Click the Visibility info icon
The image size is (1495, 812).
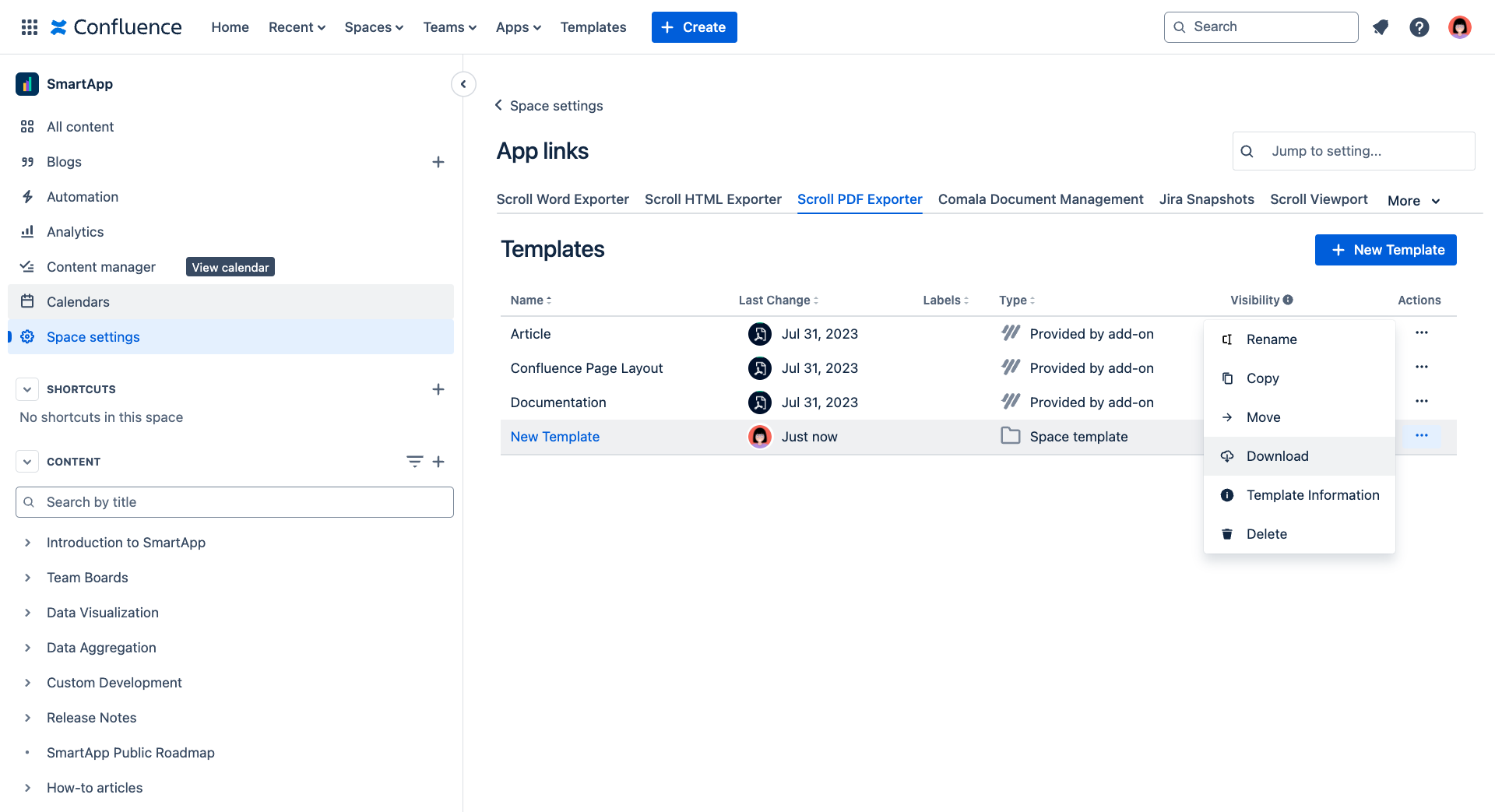(1288, 300)
